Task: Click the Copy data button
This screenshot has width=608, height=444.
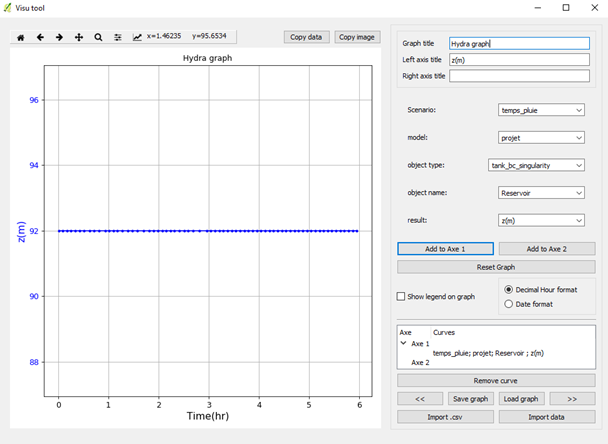Action: coord(306,37)
